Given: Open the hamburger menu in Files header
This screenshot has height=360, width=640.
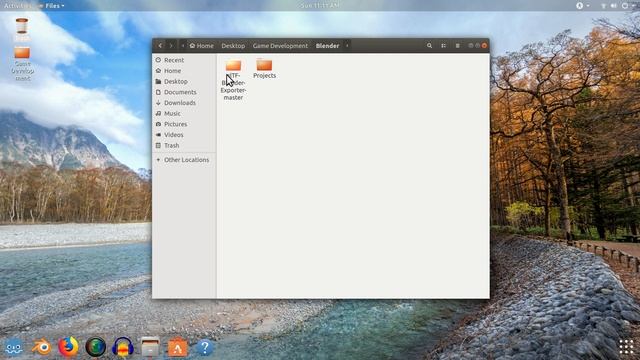Looking at the screenshot, I should [457, 46].
